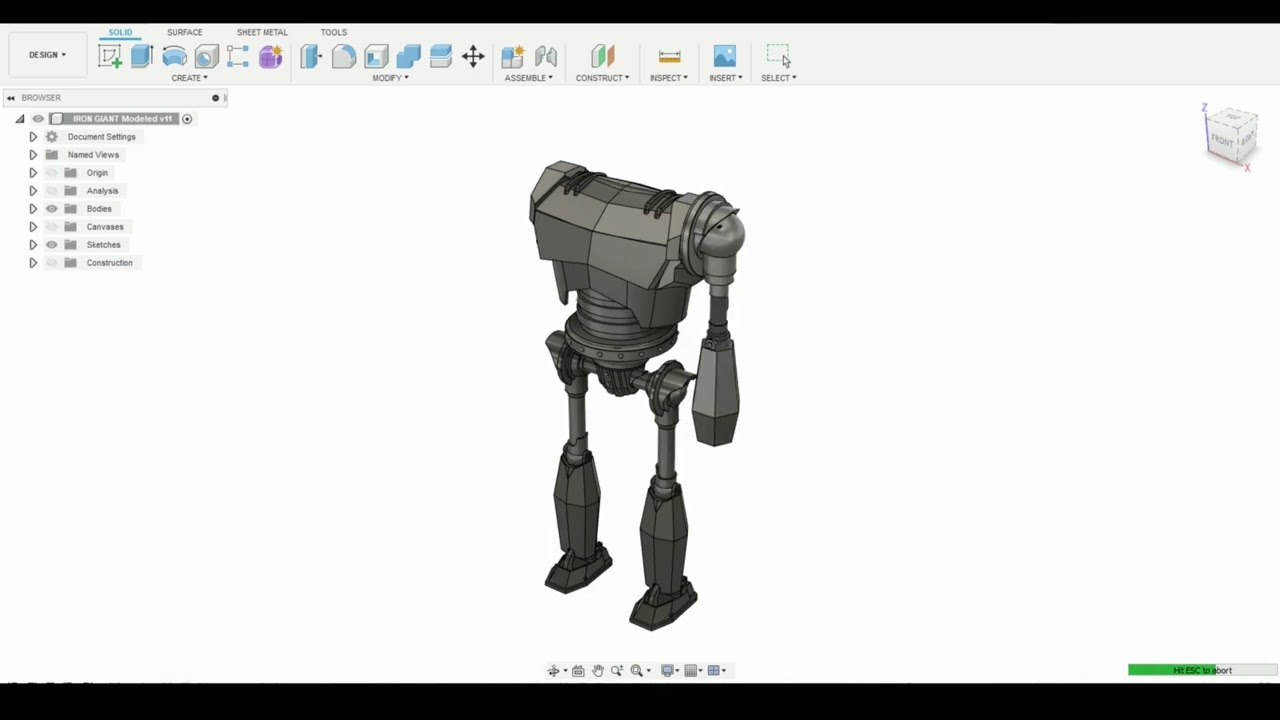Viewport: 1280px width, 720px height.
Task: Select the Combine tool
Action: [408, 56]
